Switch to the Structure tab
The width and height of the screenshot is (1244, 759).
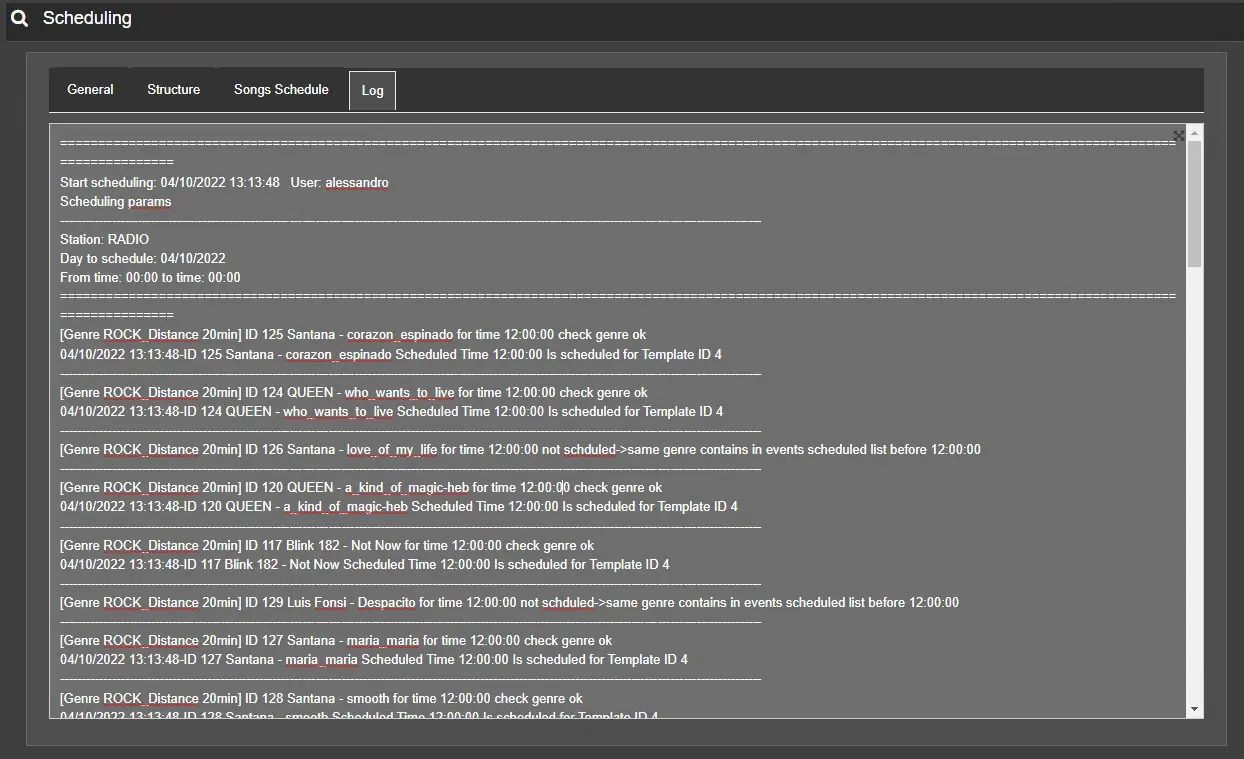173,90
